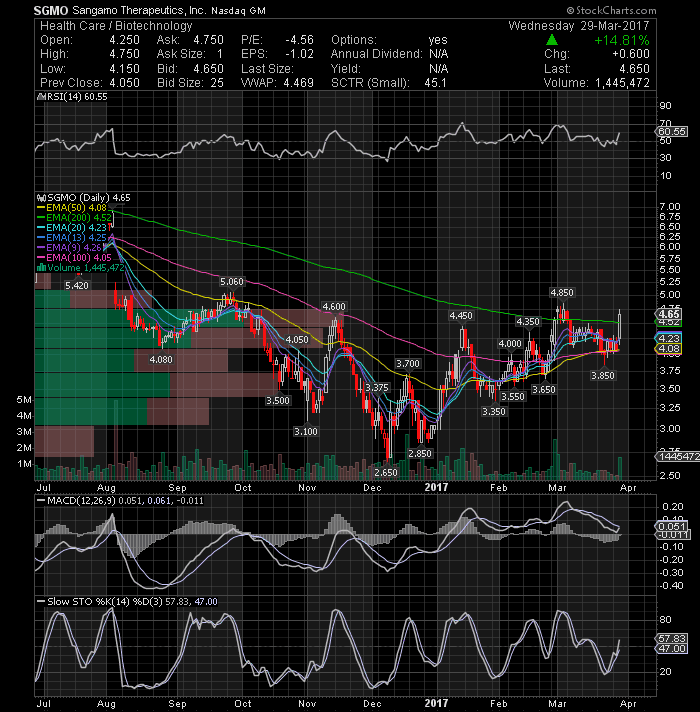Click the 3.550 low price annotation
This screenshot has width=700, height=712.
pyautogui.click(x=513, y=397)
